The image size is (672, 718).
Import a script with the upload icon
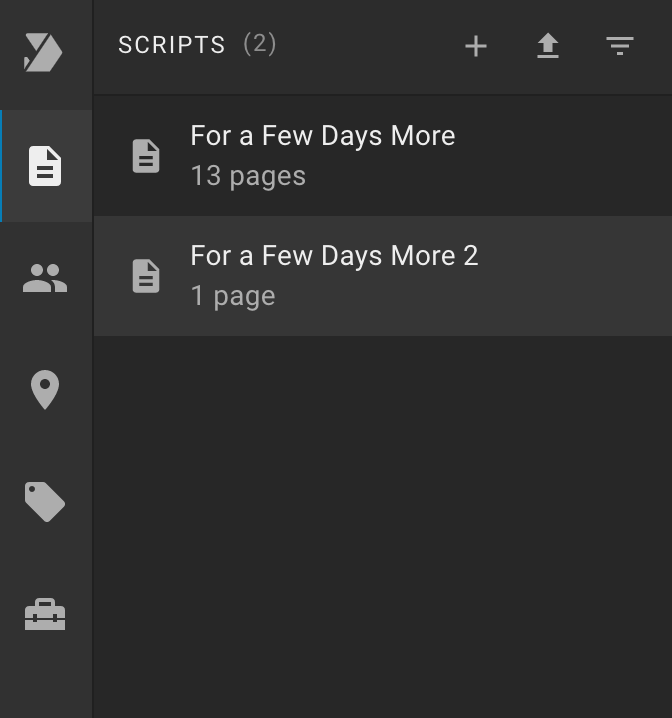(x=548, y=46)
